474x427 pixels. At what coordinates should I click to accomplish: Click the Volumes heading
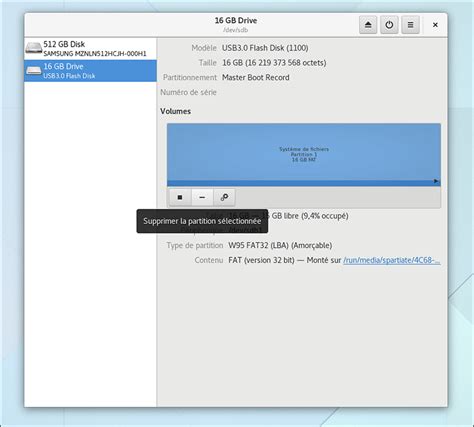pyautogui.click(x=175, y=111)
